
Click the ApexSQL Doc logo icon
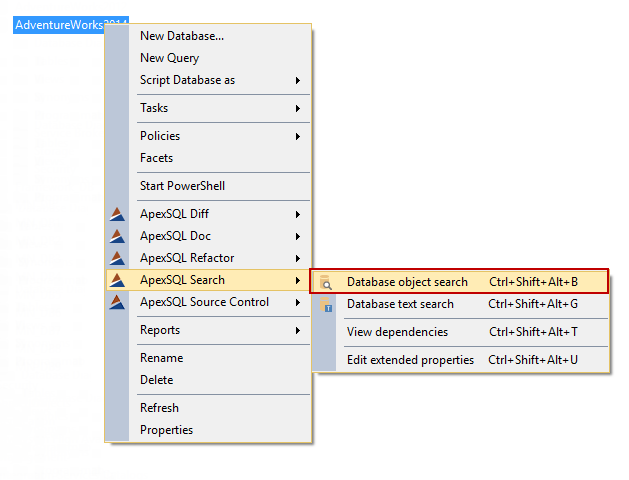tap(117, 236)
